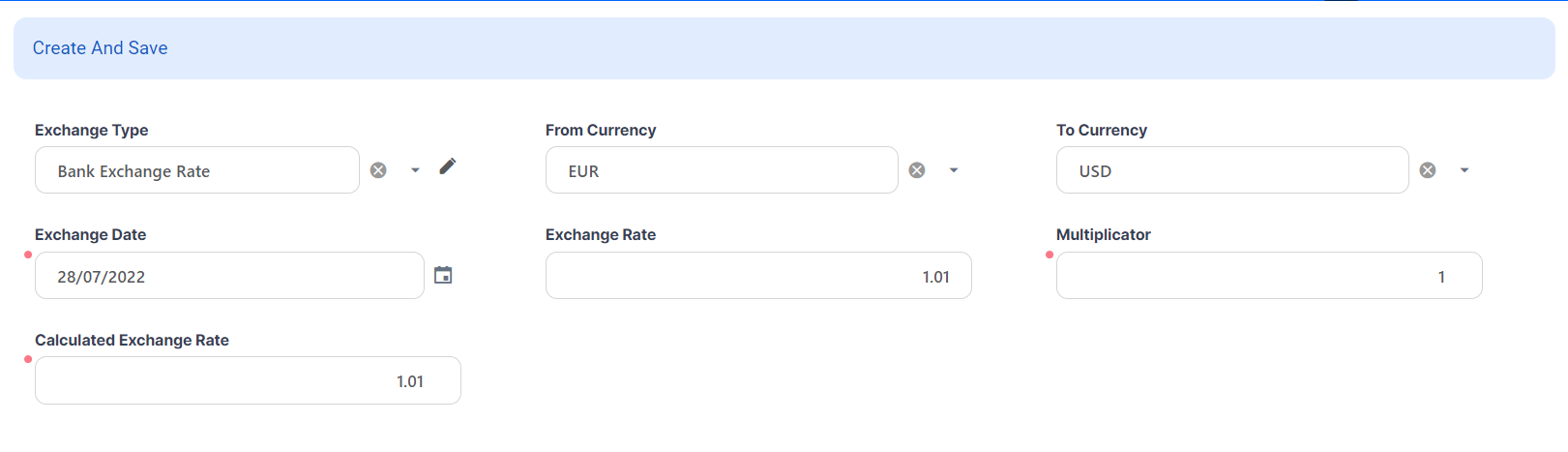Click into the To Currency USD field
This screenshot has height=452, width=1568.
tap(1231, 170)
